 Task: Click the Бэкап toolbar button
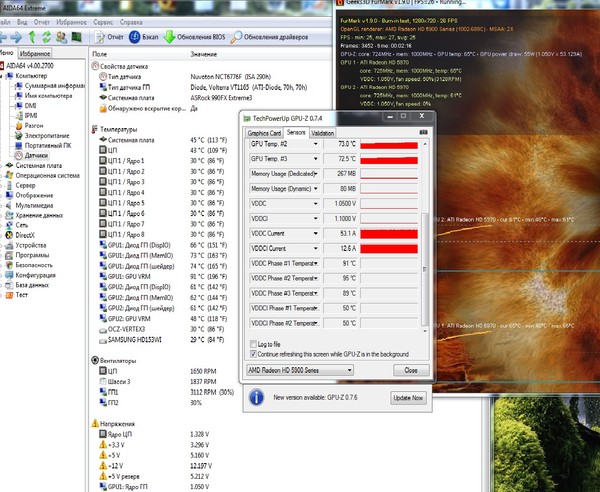[143, 37]
